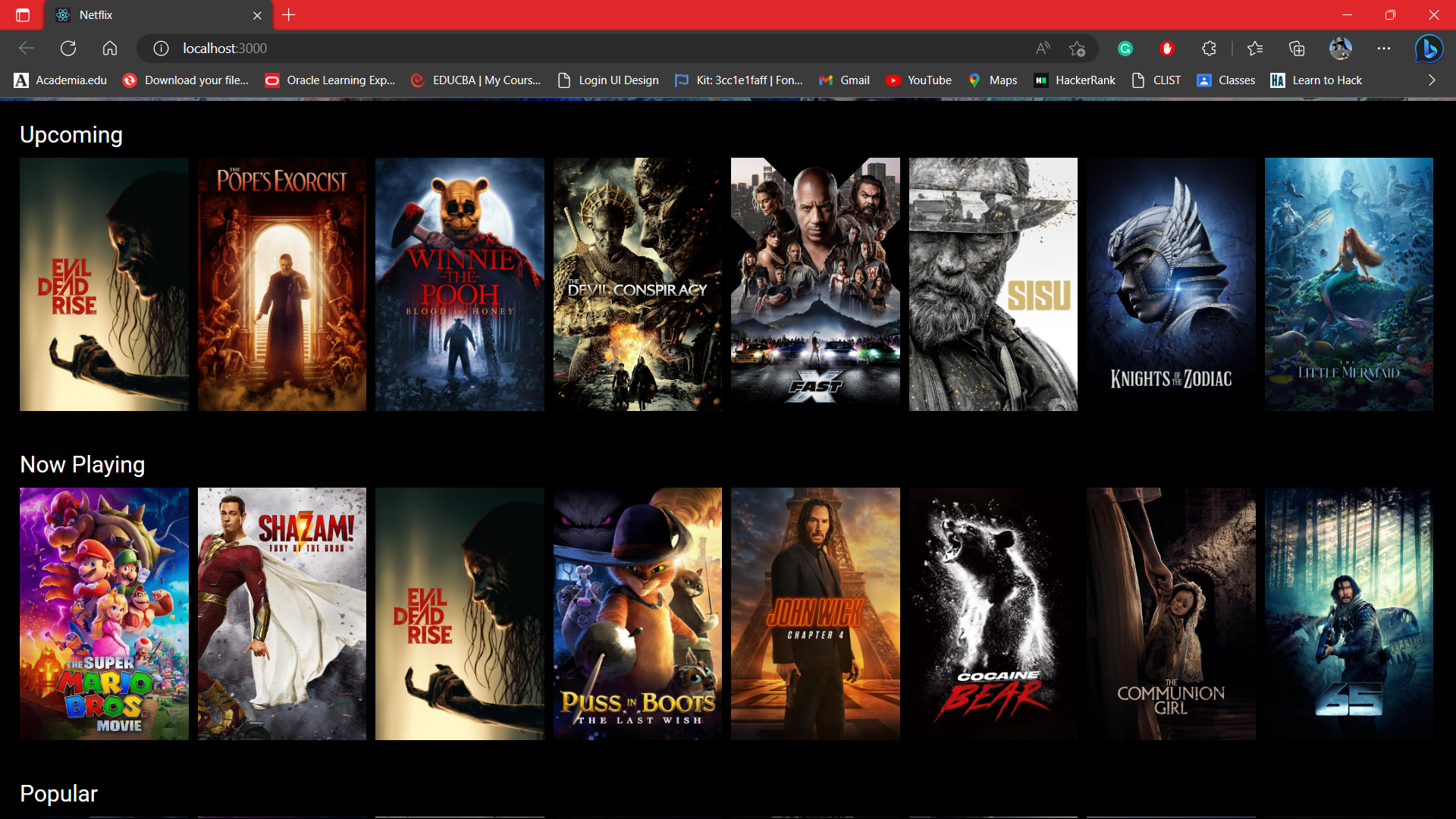The image size is (1456, 819).
Task: Open the Extensions puzzle menu
Action: 1208,48
